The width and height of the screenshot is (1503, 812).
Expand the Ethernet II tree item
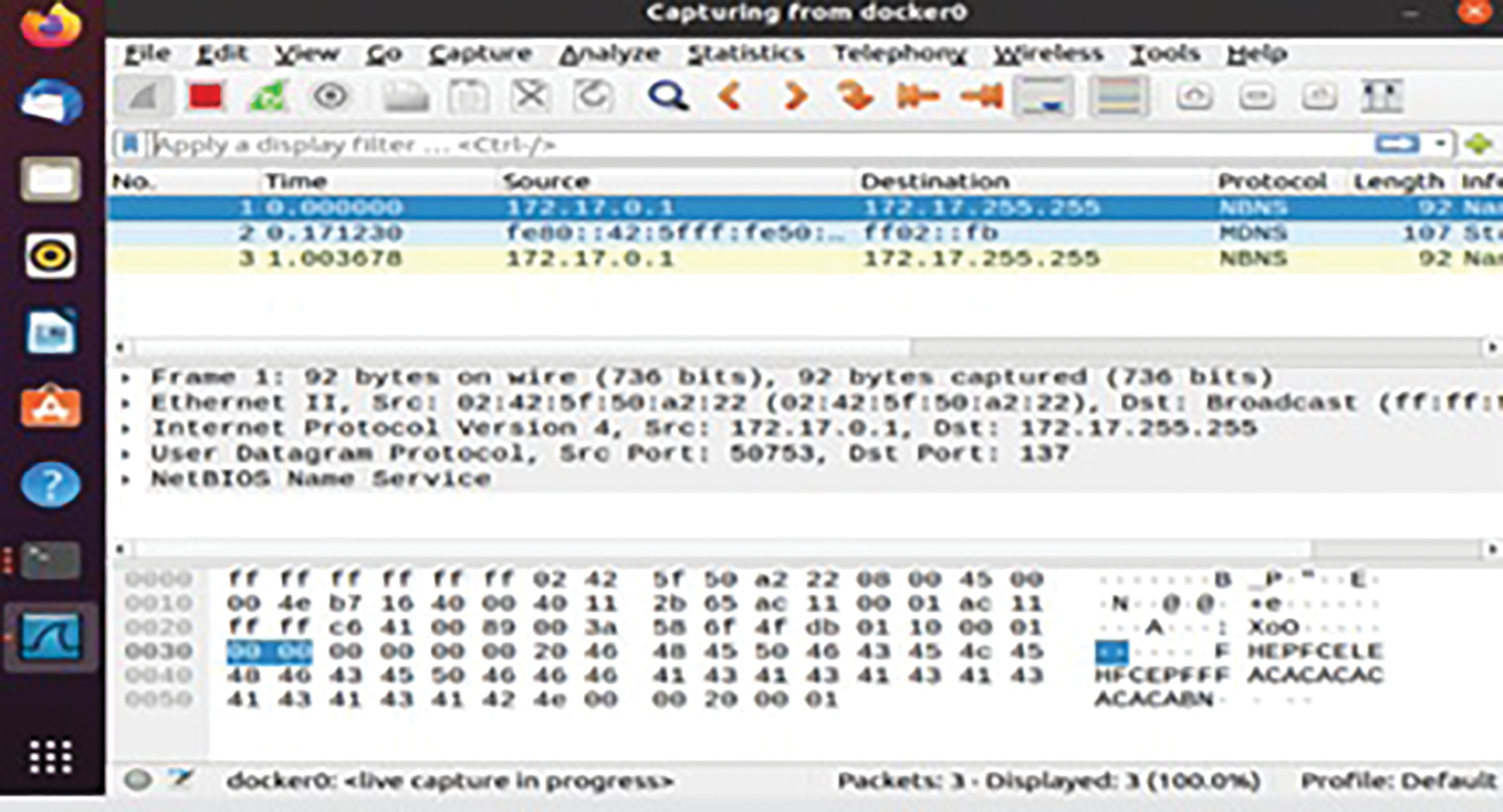[x=126, y=404]
